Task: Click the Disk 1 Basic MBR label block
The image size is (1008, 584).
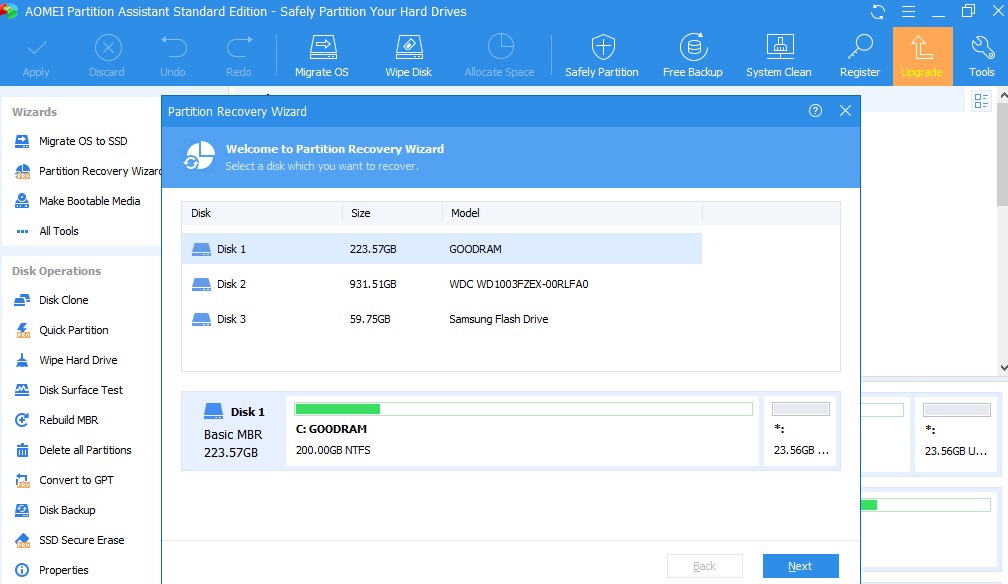Action: (x=234, y=431)
